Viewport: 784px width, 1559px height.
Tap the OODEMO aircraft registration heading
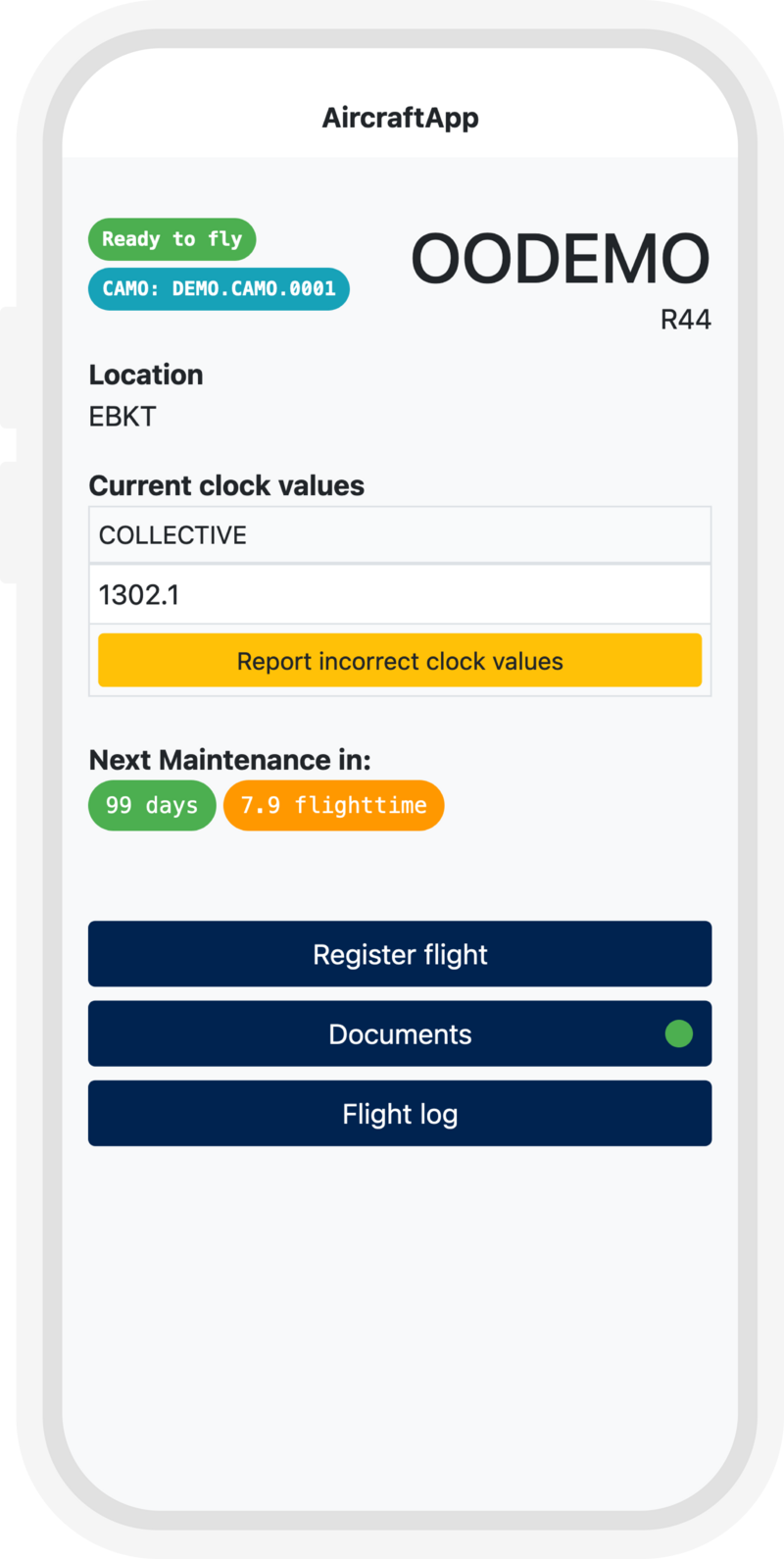(560, 260)
